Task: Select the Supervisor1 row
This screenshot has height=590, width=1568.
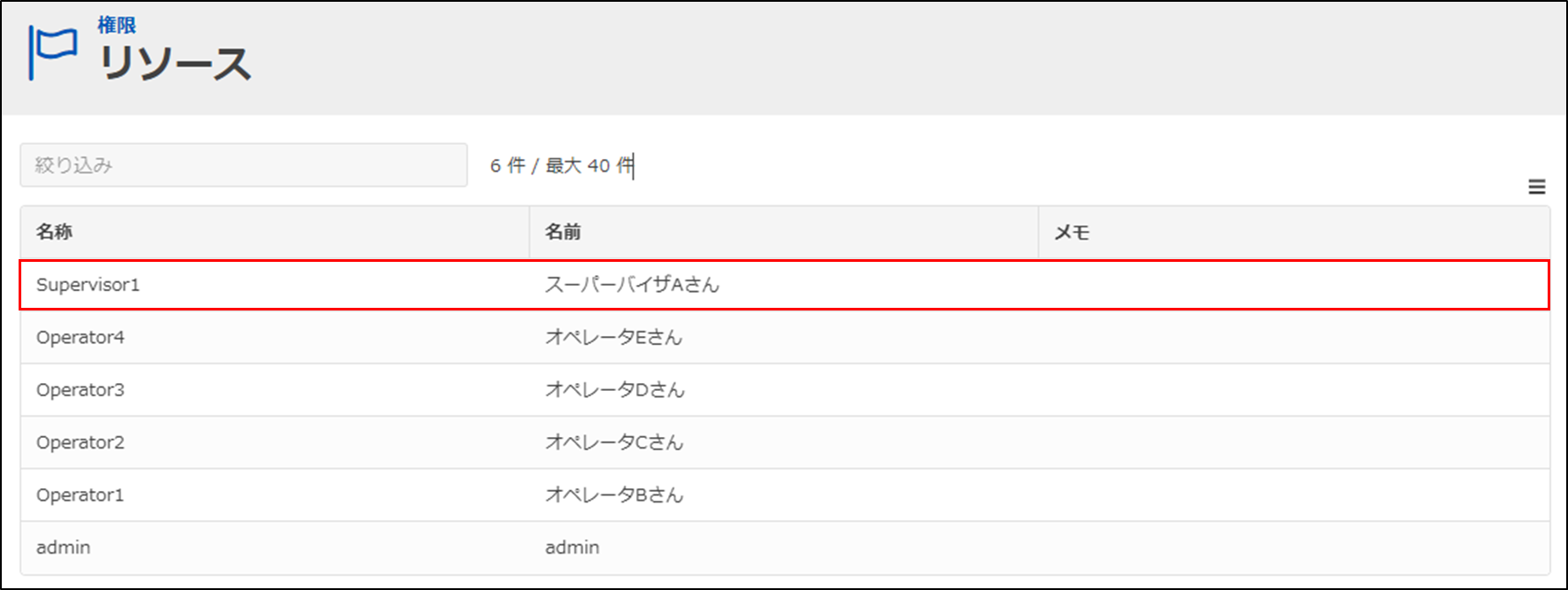Action: pos(88,285)
